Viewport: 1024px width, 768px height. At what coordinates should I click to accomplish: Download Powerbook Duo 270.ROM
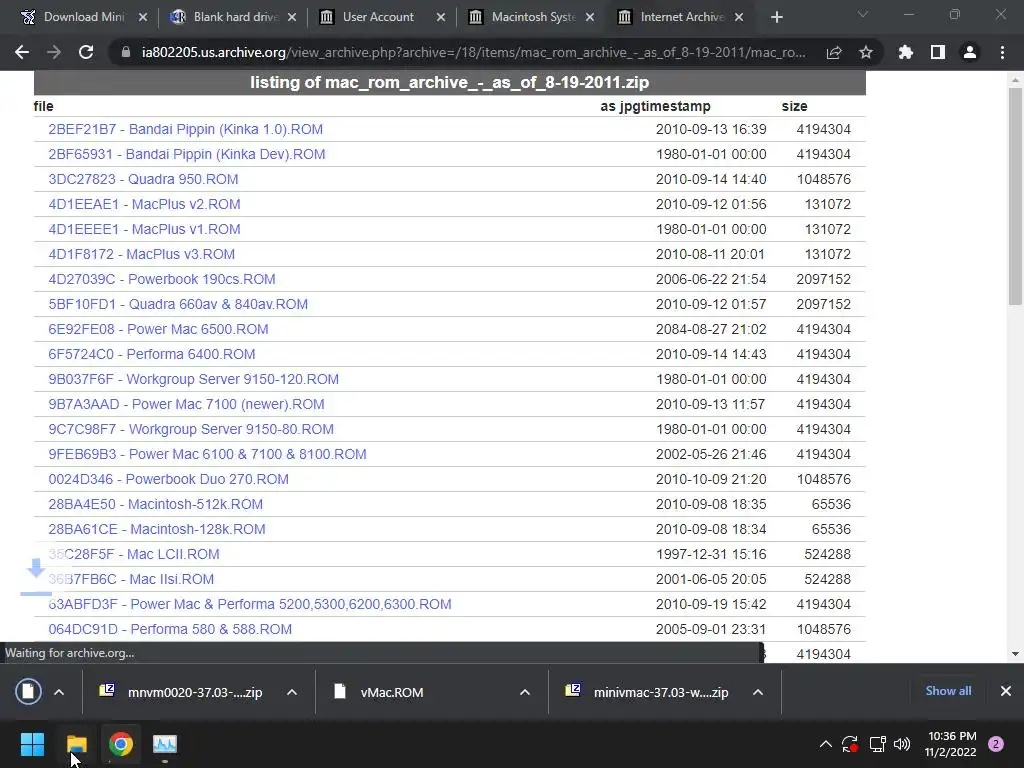(168, 479)
